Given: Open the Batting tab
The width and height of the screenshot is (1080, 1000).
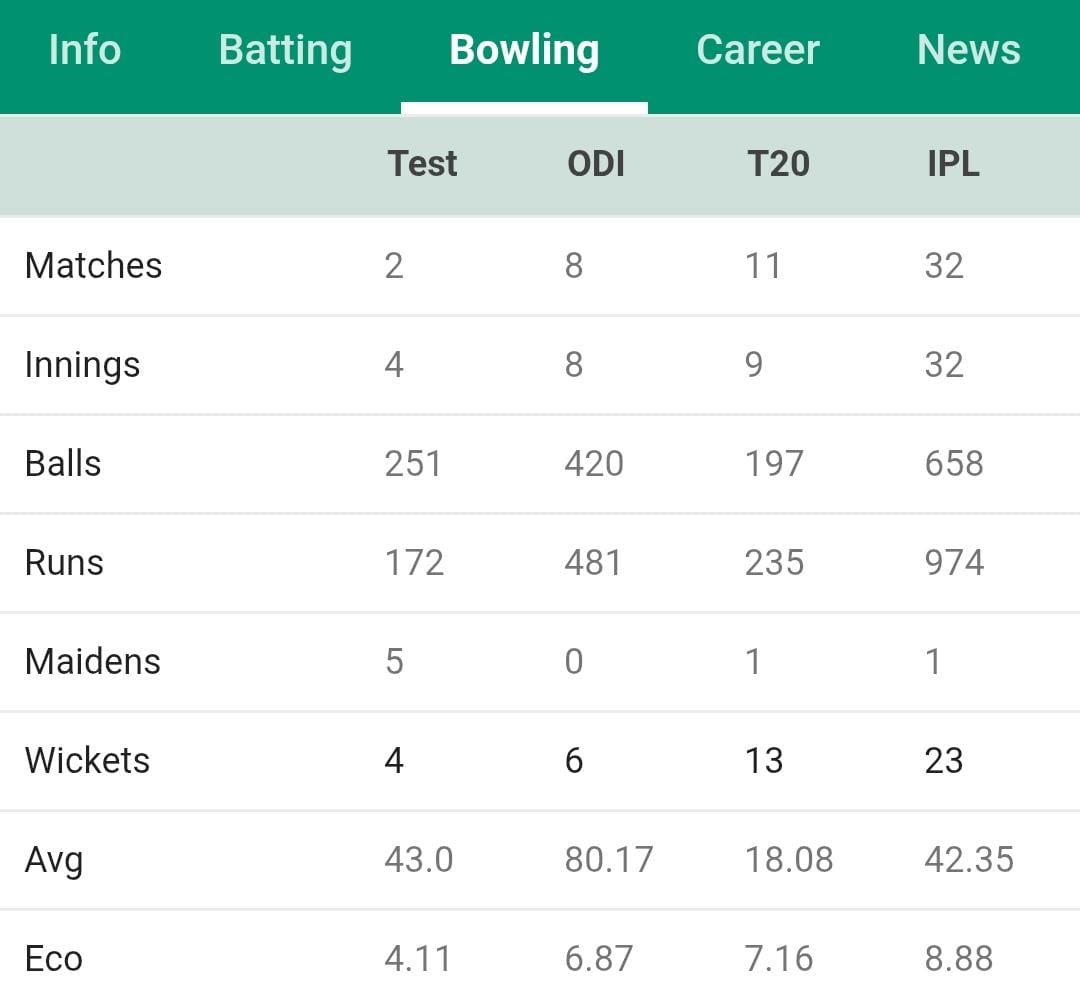Looking at the screenshot, I should (x=284, y=50).
